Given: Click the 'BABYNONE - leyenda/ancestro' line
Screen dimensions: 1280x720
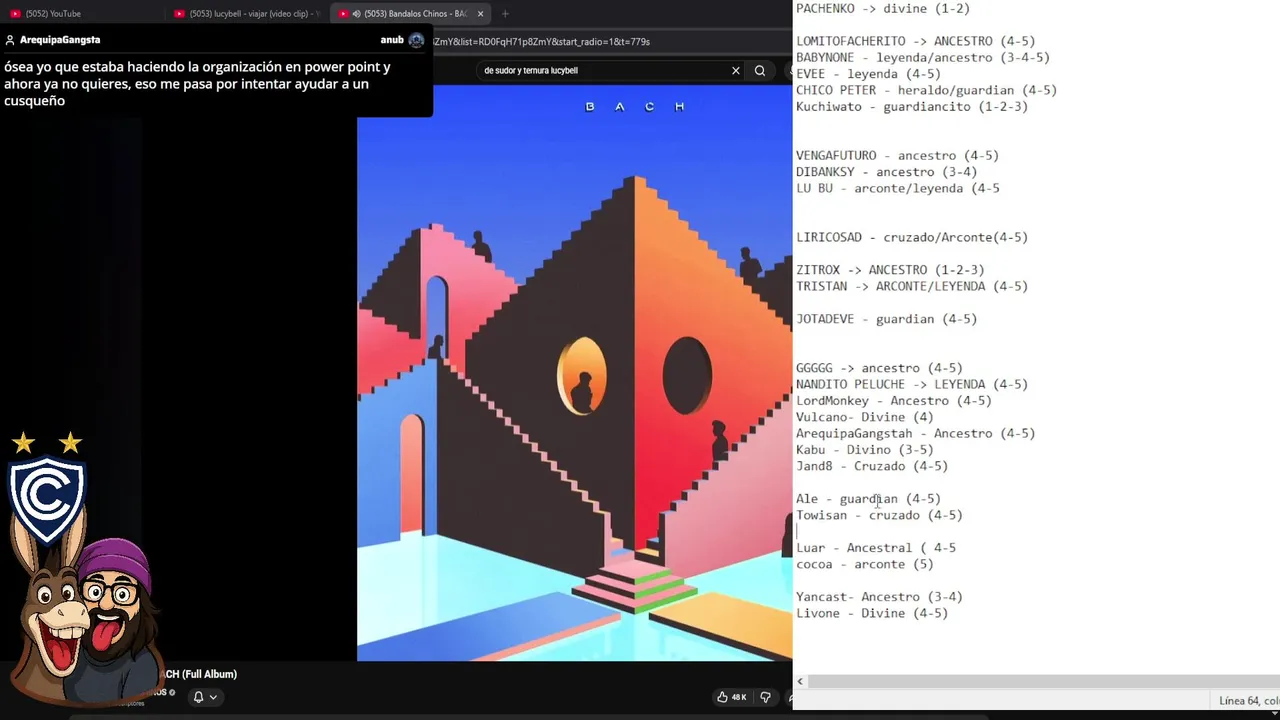Looking at the screenshot, I should (923, 58).
